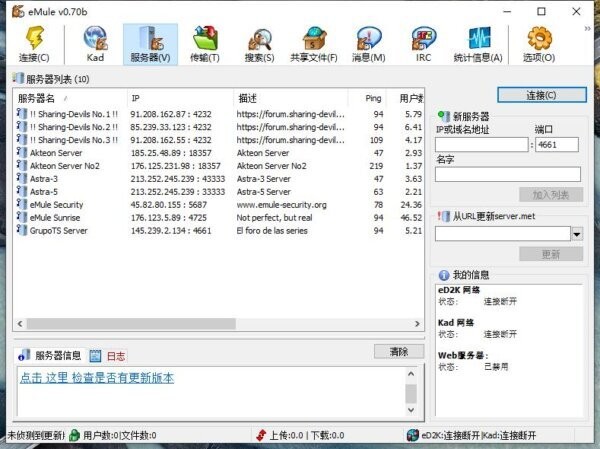
Task: Select the Astra-5 server row
Action: [x=219, y=192]
